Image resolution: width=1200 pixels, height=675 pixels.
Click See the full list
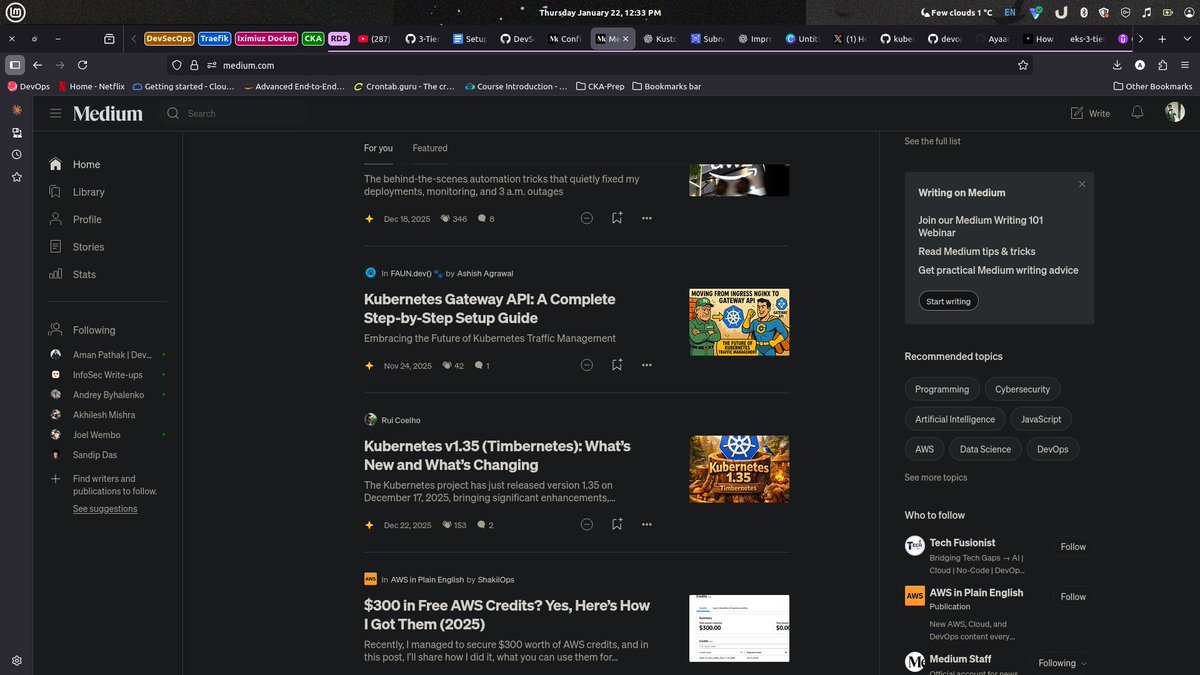click(x=932, y=141)
